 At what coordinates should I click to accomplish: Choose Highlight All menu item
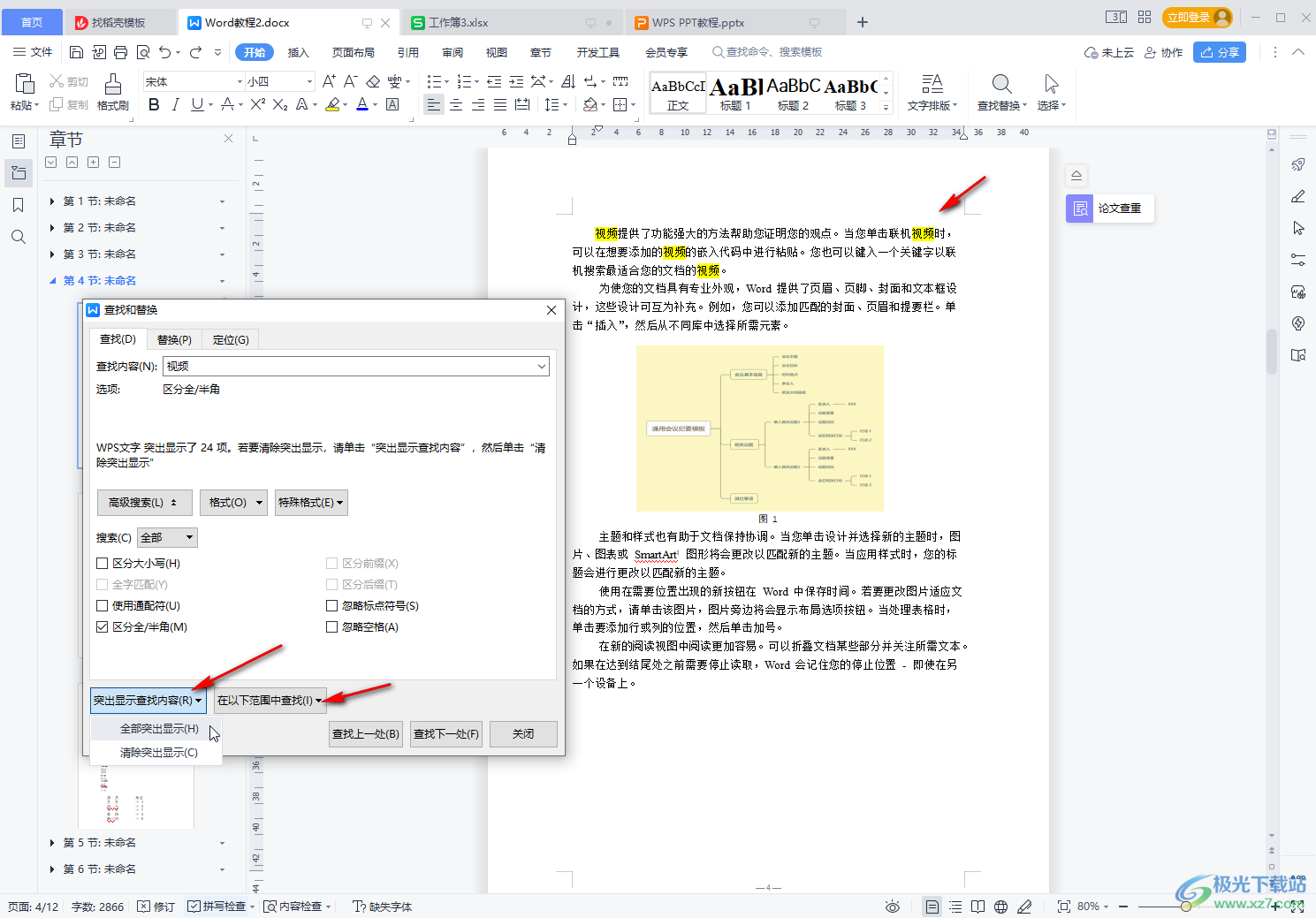pyautogui.click(x=158, y=729)
